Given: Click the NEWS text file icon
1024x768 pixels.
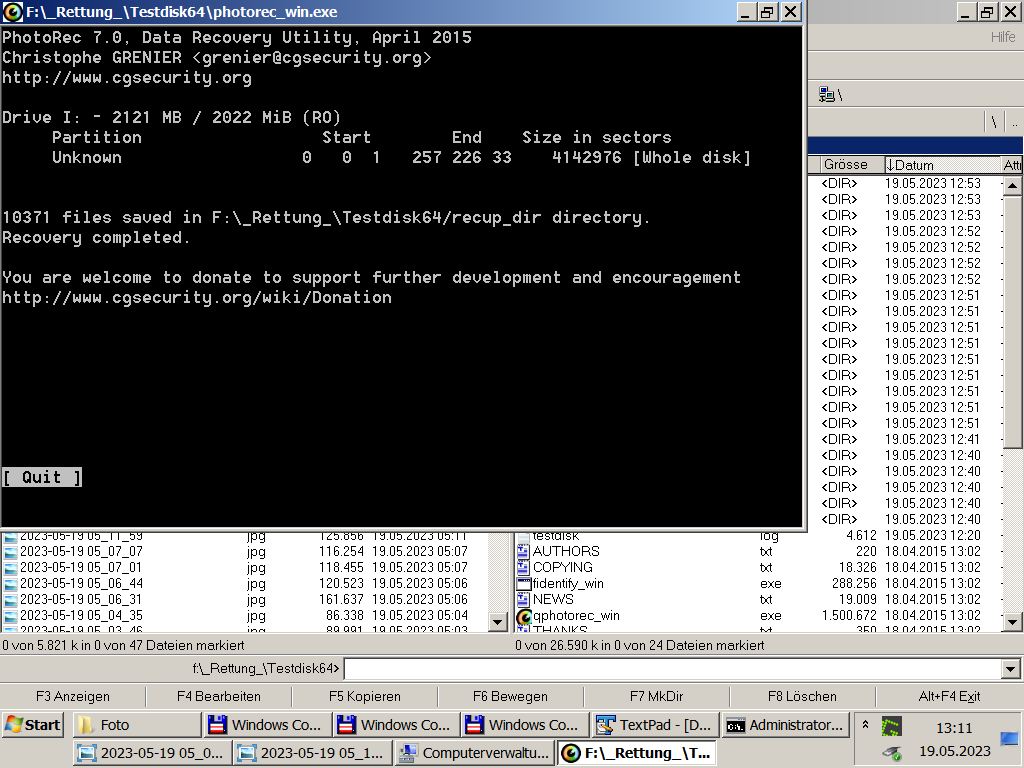Looking at the screenshot, I should (x=523, y=600).
